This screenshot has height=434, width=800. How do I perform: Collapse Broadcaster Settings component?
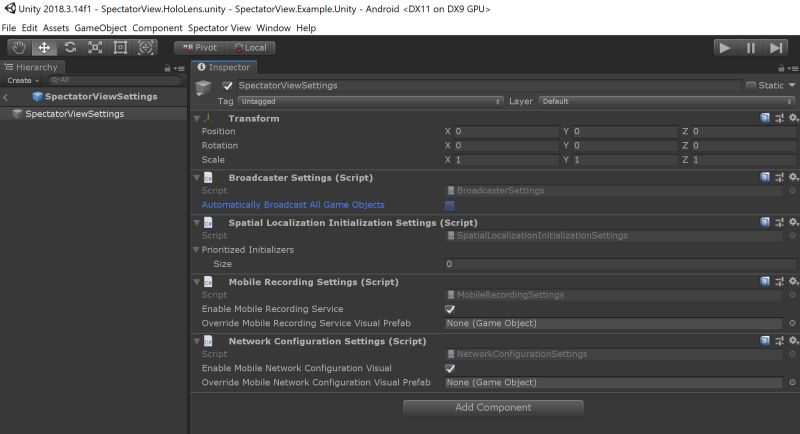point(196,177)
